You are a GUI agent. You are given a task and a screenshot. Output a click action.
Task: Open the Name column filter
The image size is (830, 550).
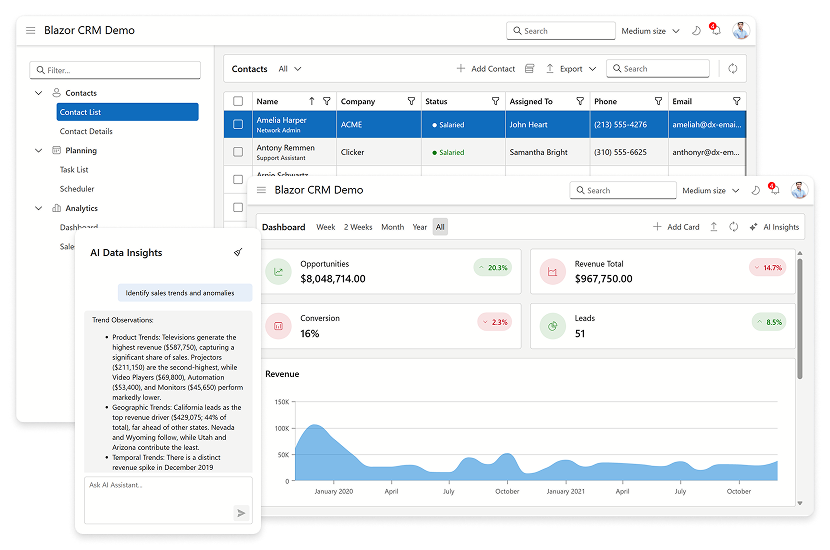[327, 101]
